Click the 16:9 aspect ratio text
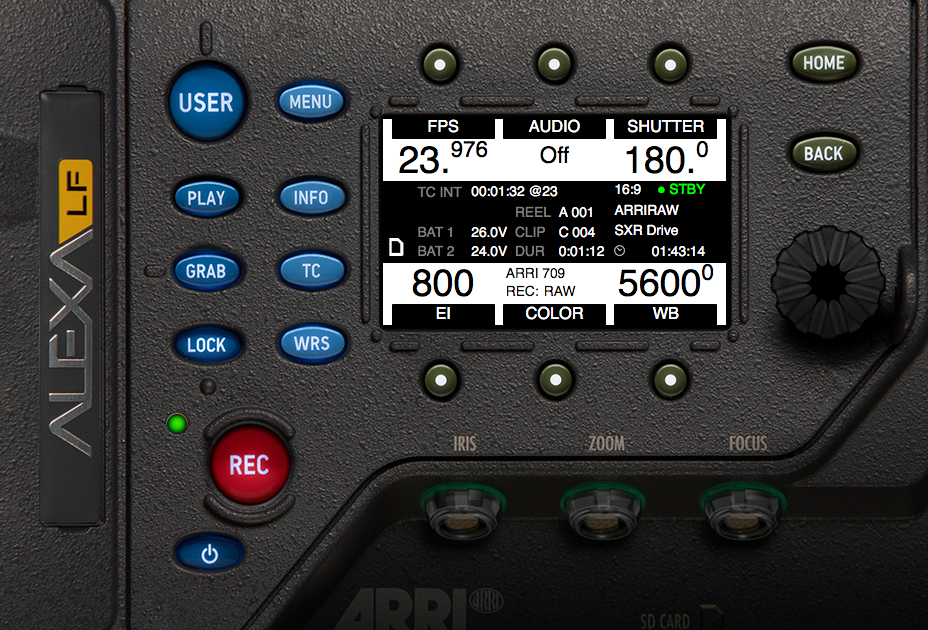The image size is (928, 630). click(627, 189)
